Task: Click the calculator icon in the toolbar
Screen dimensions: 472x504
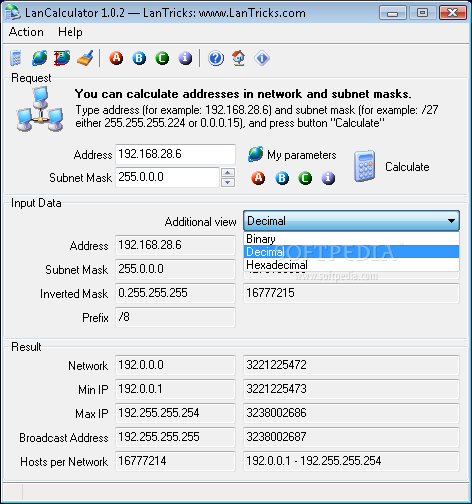Action: click(x=16, y=58)
